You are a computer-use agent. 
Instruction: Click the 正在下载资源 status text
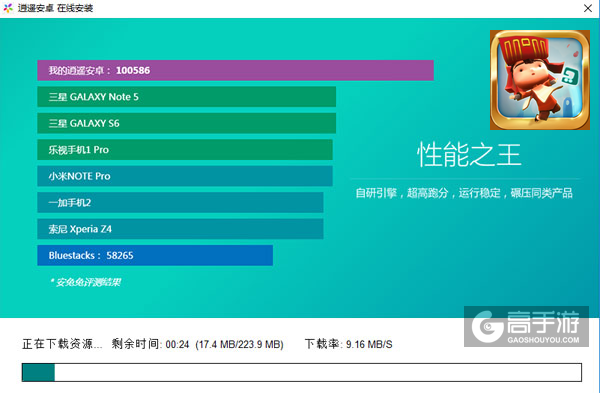[62, 344]
